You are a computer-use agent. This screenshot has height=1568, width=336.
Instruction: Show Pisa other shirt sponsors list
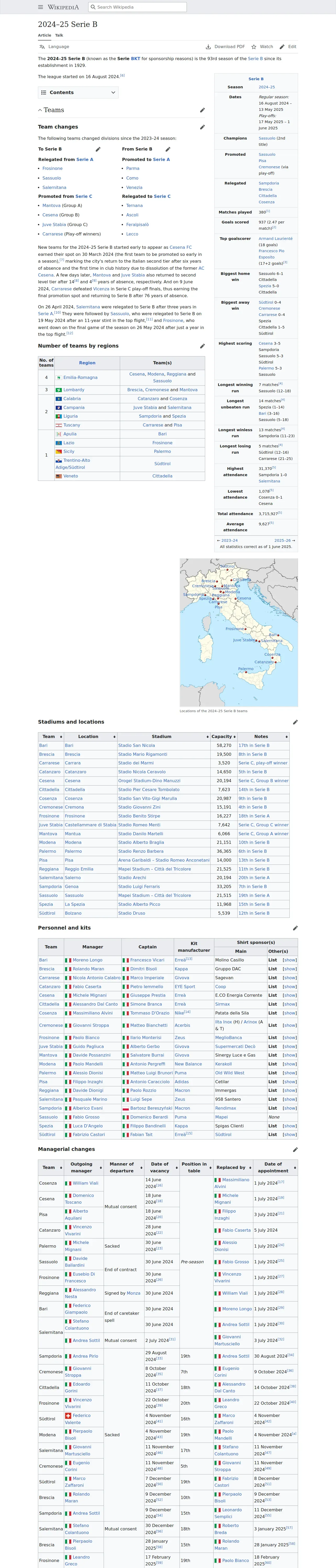tap(290, 1082)
